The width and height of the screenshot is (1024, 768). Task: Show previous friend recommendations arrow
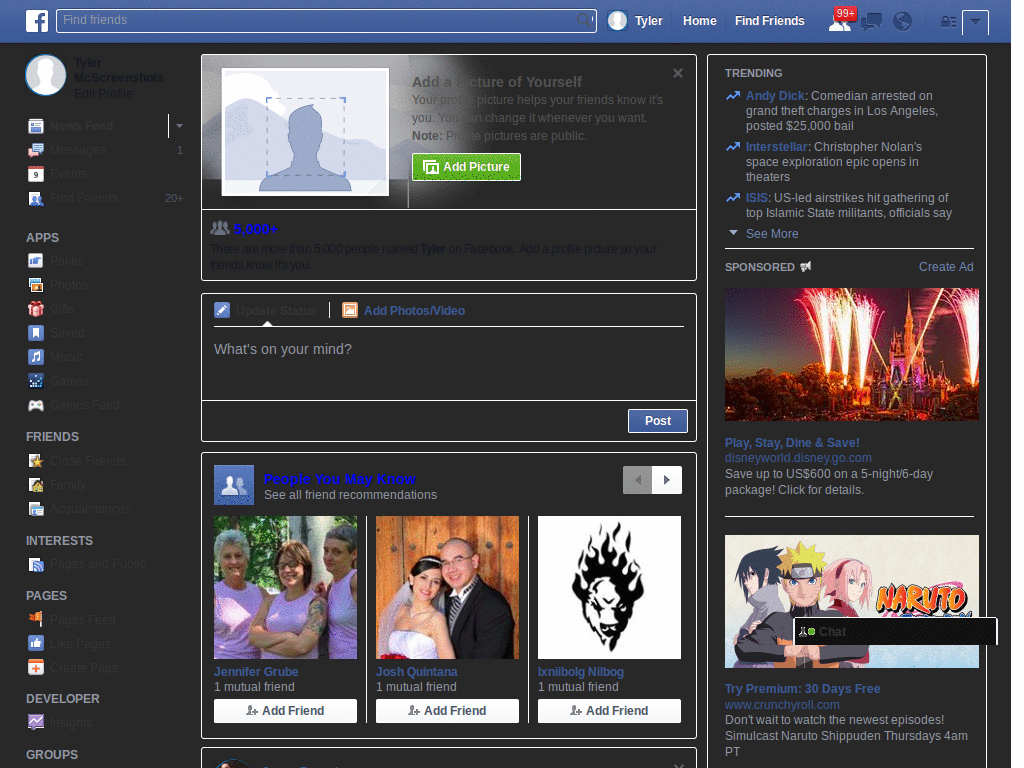click(x=637, y=480)
